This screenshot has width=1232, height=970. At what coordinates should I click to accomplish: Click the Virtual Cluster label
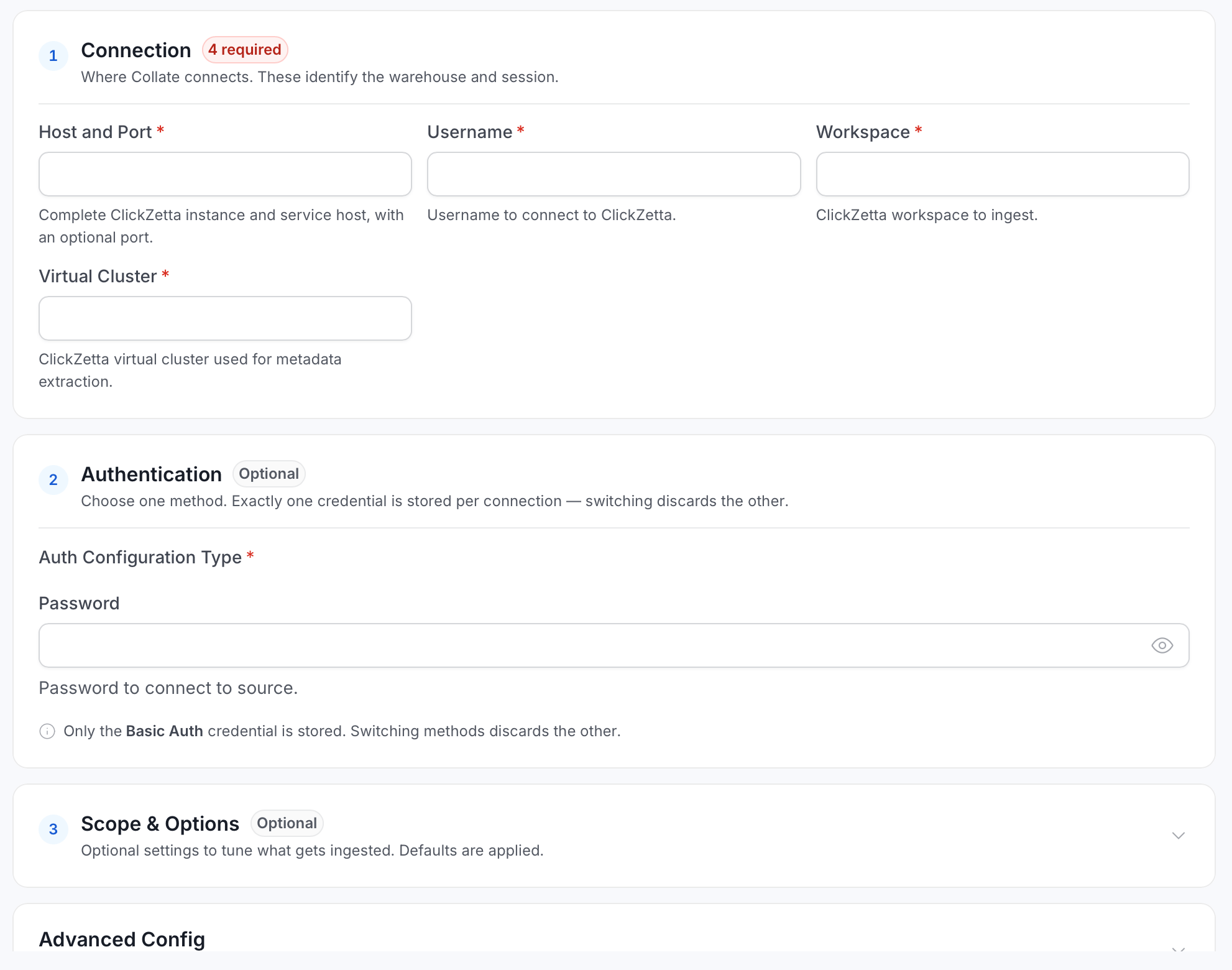coord(98,276)
